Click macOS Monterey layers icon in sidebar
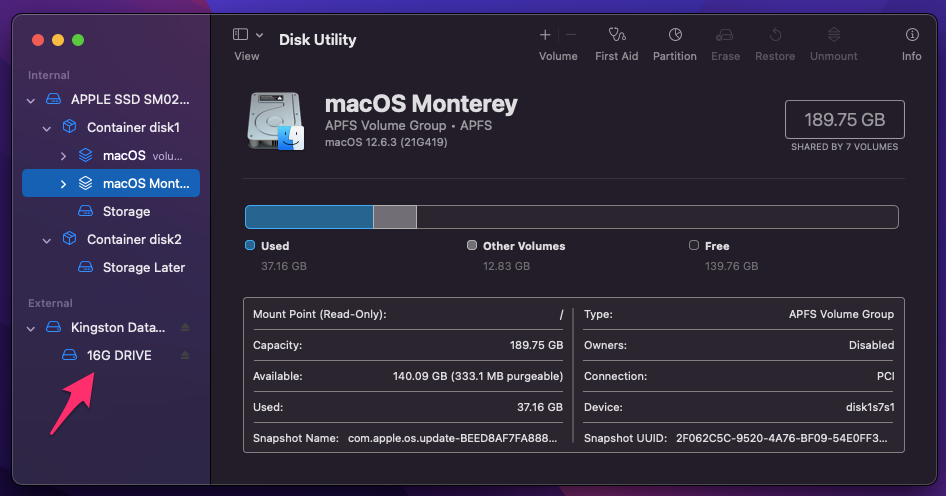The width and height of the screenshot is (946, 496). (x=86, y=183)
